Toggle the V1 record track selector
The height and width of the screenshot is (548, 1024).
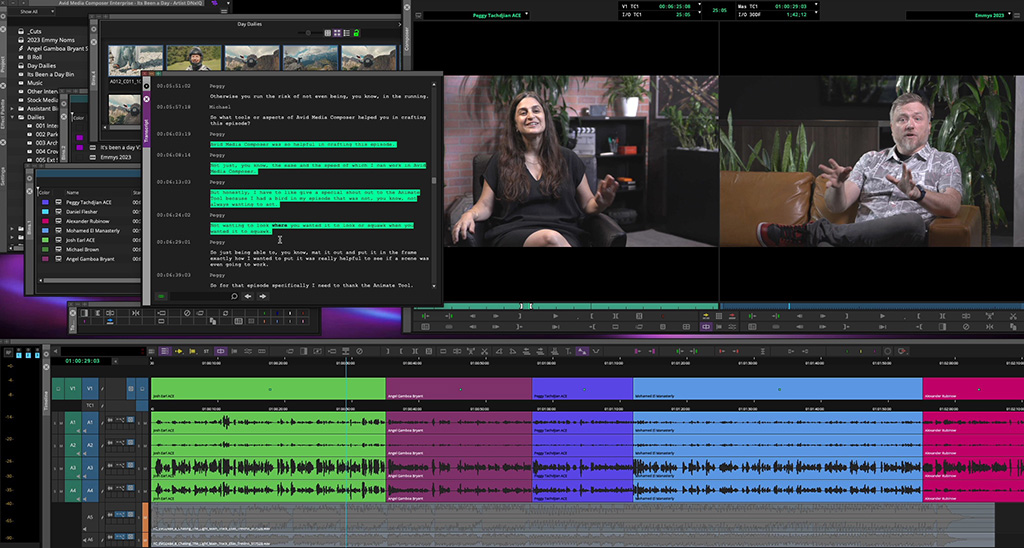click(88, 388)
